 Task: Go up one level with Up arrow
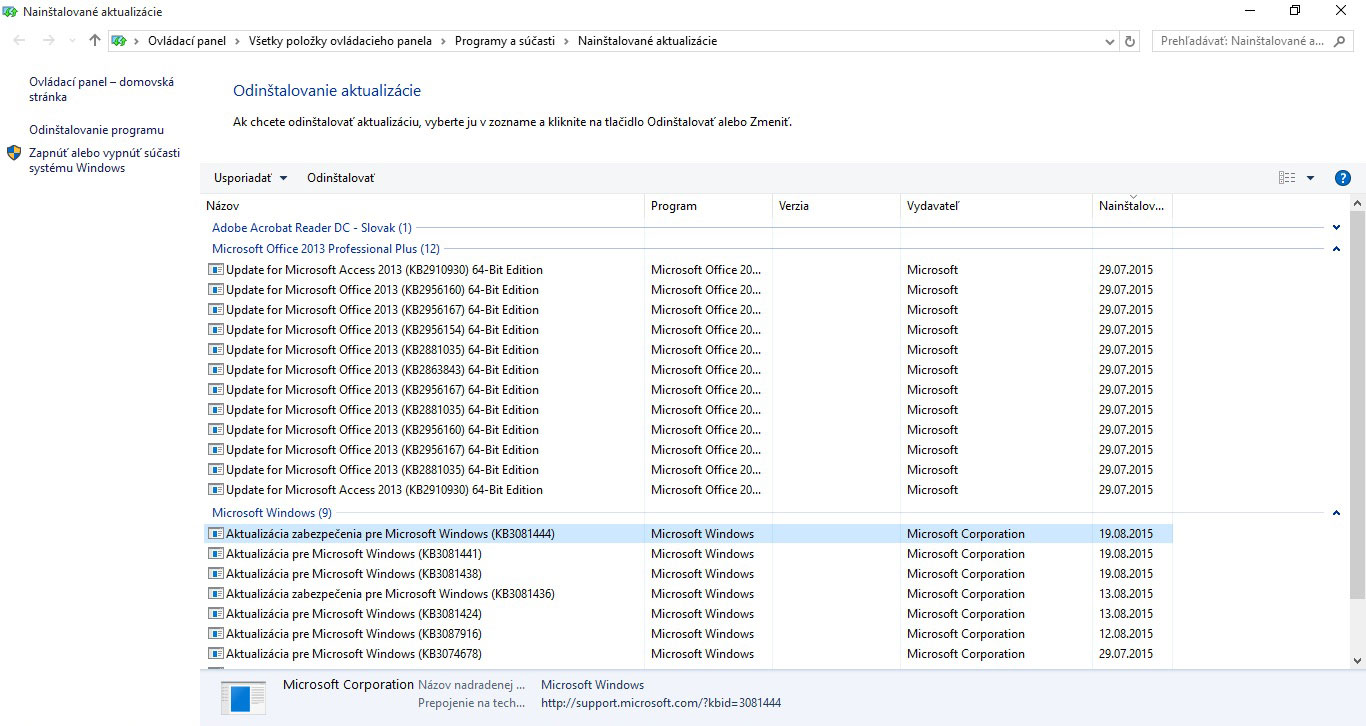pyautogui.click(x=95, y=41)
